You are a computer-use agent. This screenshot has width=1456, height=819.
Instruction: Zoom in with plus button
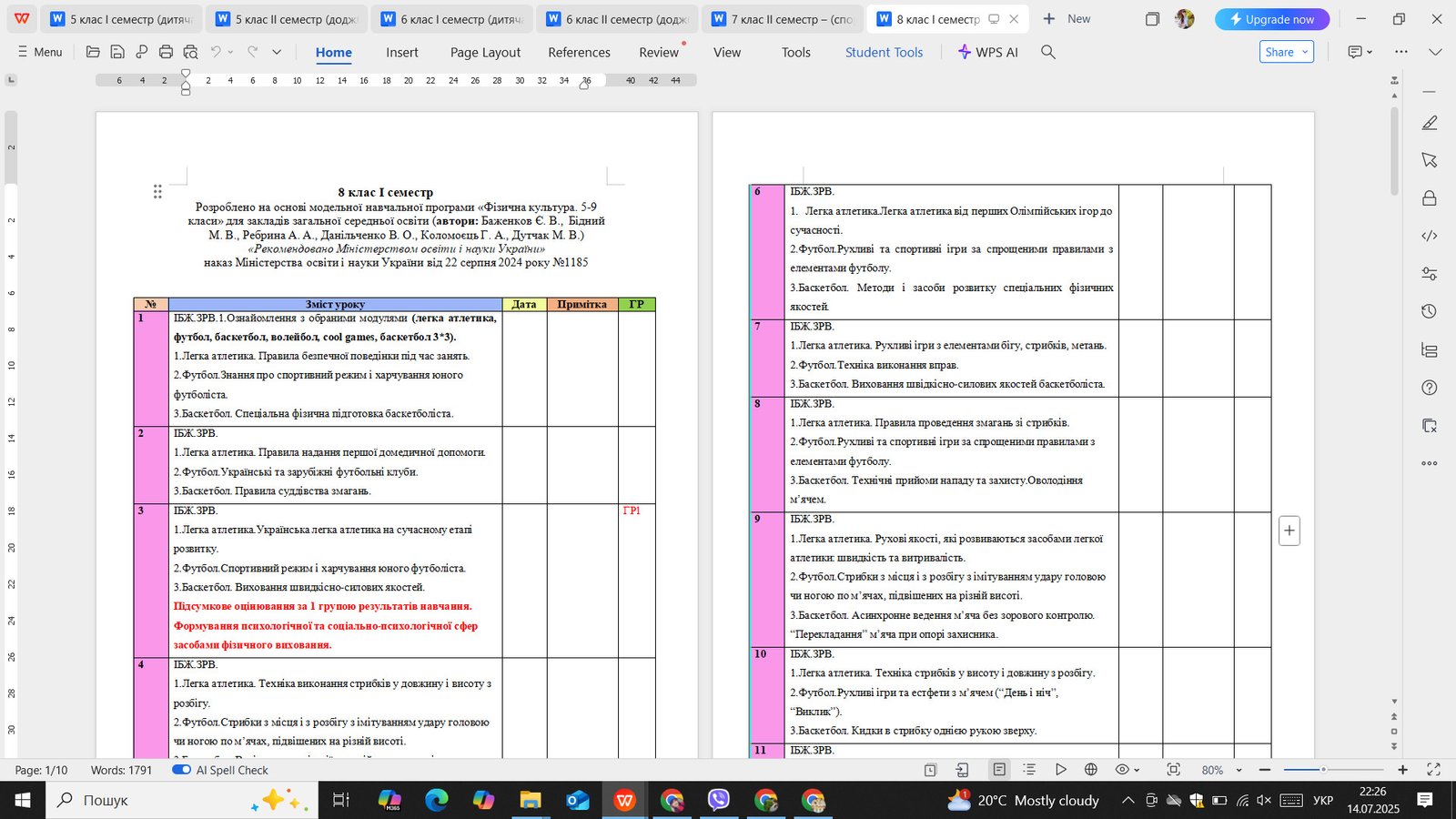tap(1402, 770)
